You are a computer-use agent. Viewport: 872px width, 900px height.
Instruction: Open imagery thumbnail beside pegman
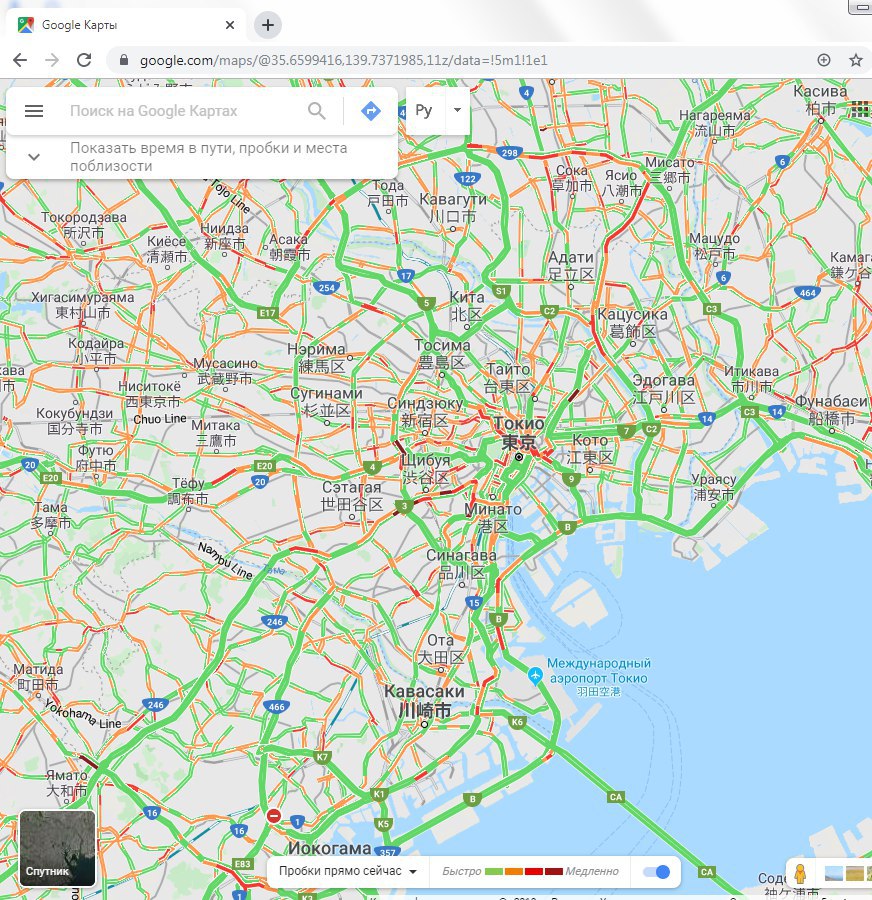pos(834,874)
